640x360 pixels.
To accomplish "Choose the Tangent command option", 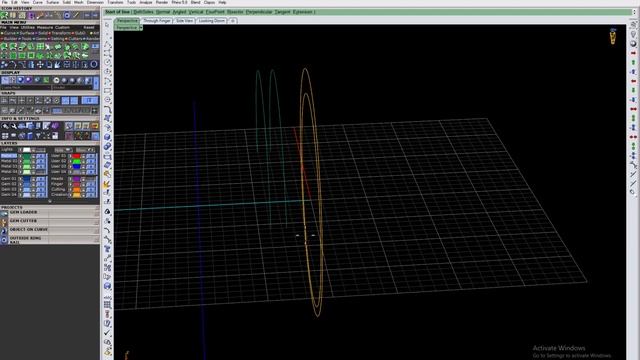I will pos(282,12).
